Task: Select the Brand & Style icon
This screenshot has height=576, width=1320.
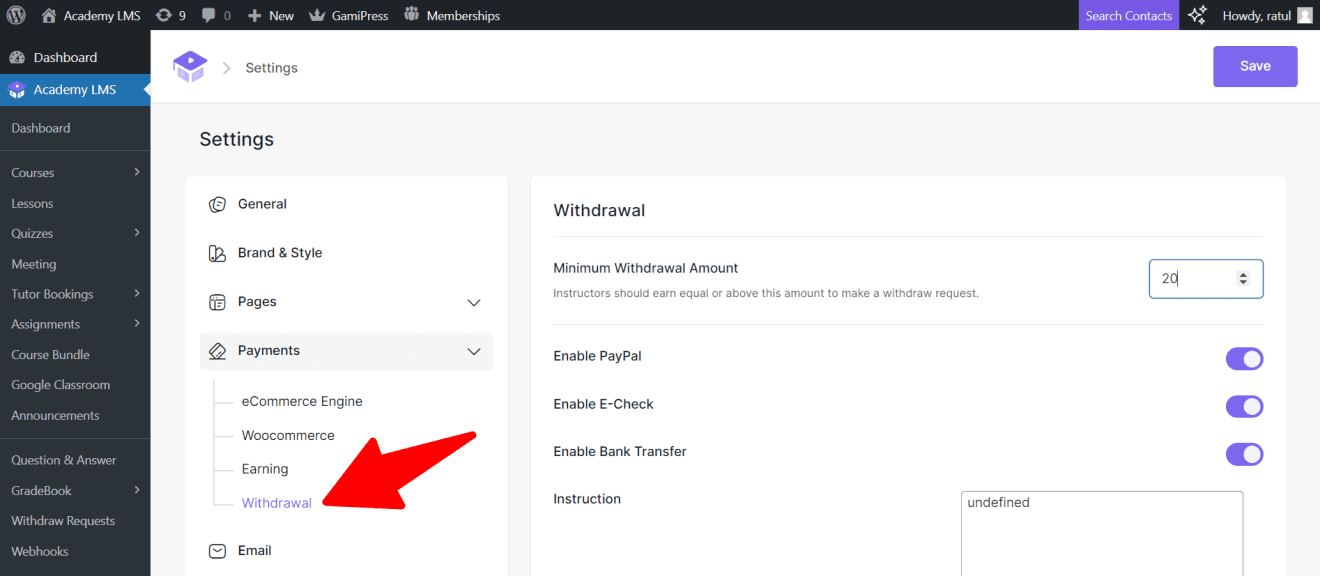Action: tap(217, 253)
